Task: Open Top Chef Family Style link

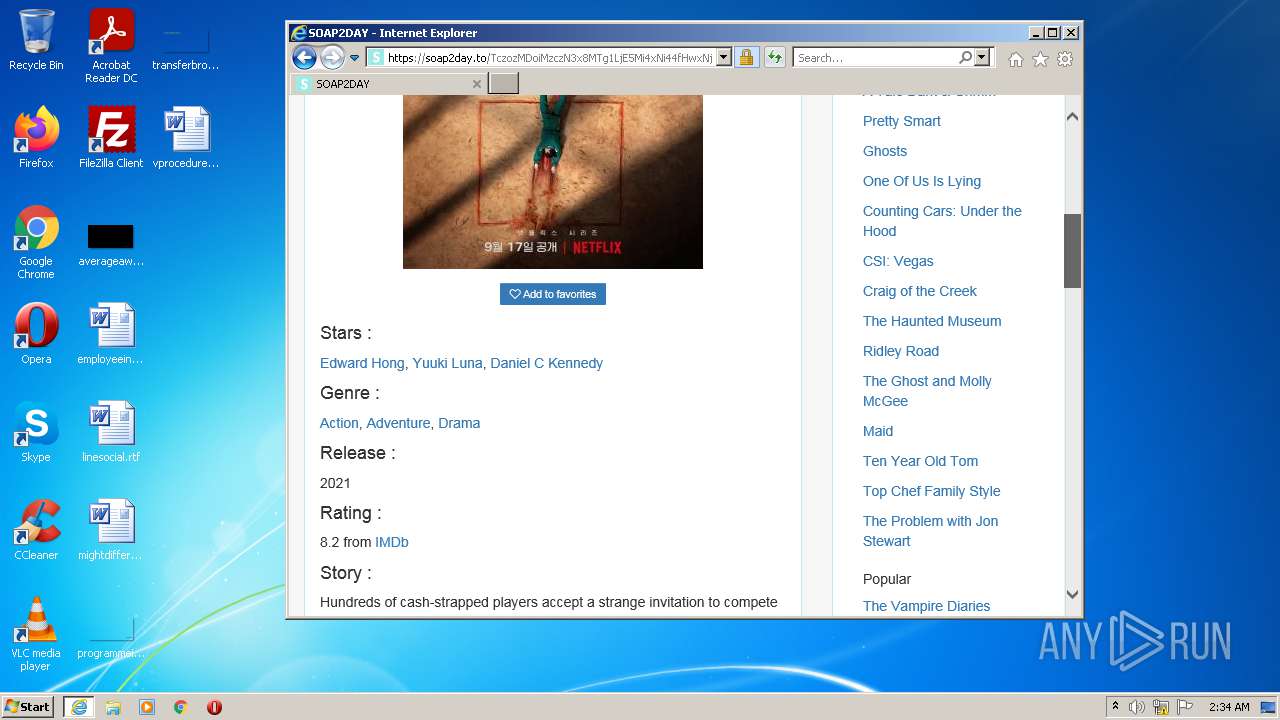Action: [932, 491]
